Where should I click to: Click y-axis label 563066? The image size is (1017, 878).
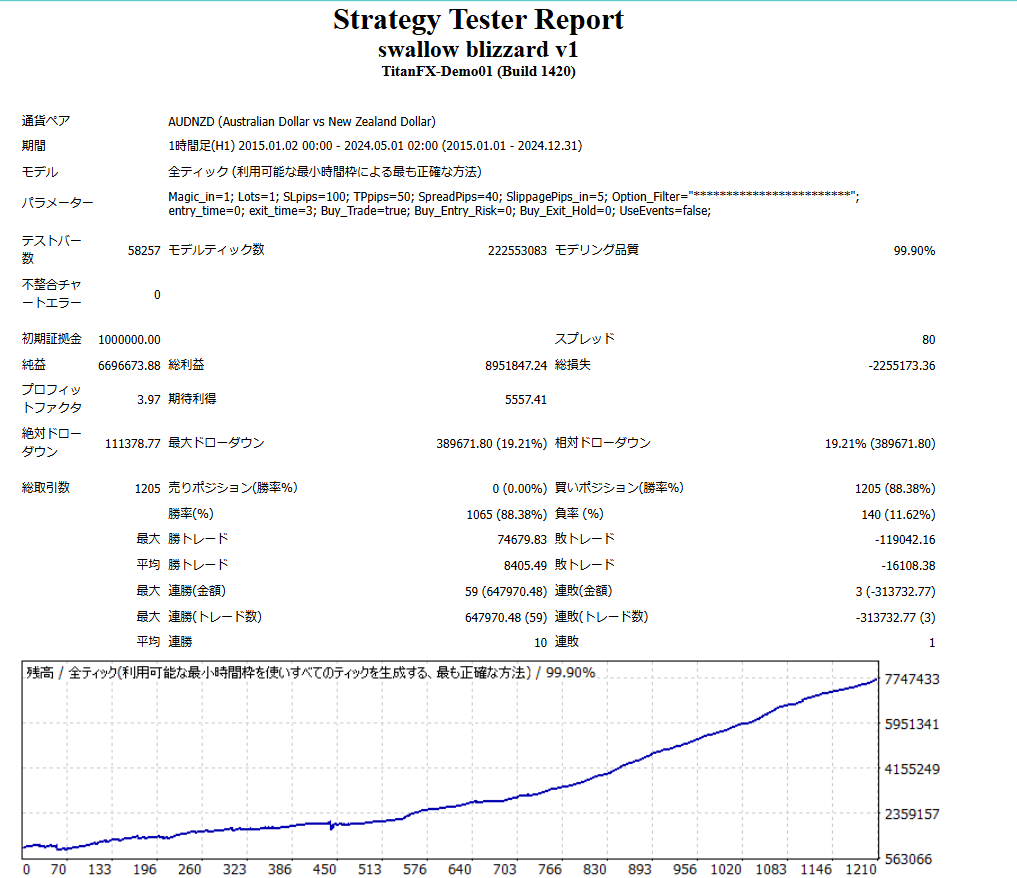click(908, 859)
